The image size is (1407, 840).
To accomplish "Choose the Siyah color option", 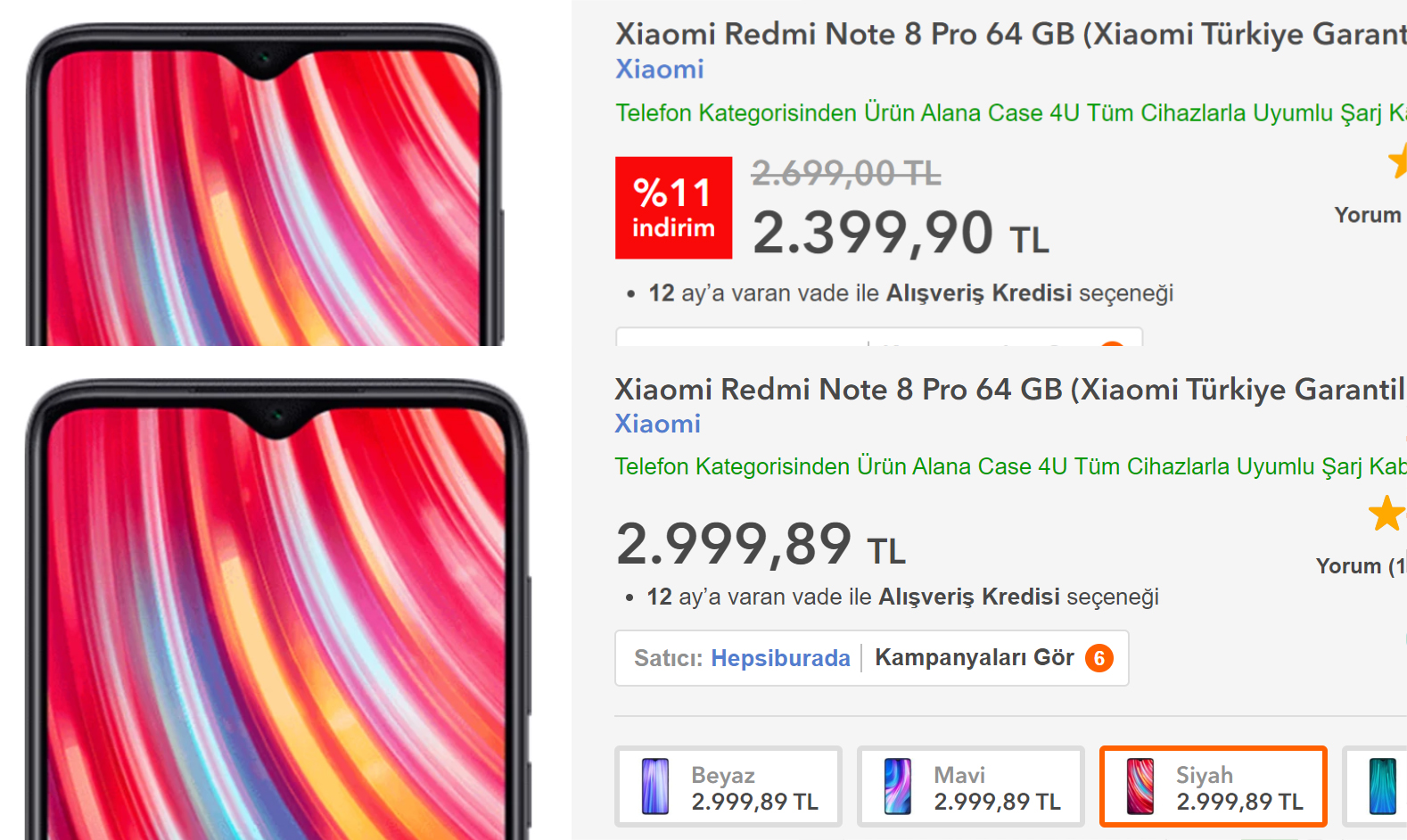I will (x=1214, y=786).
